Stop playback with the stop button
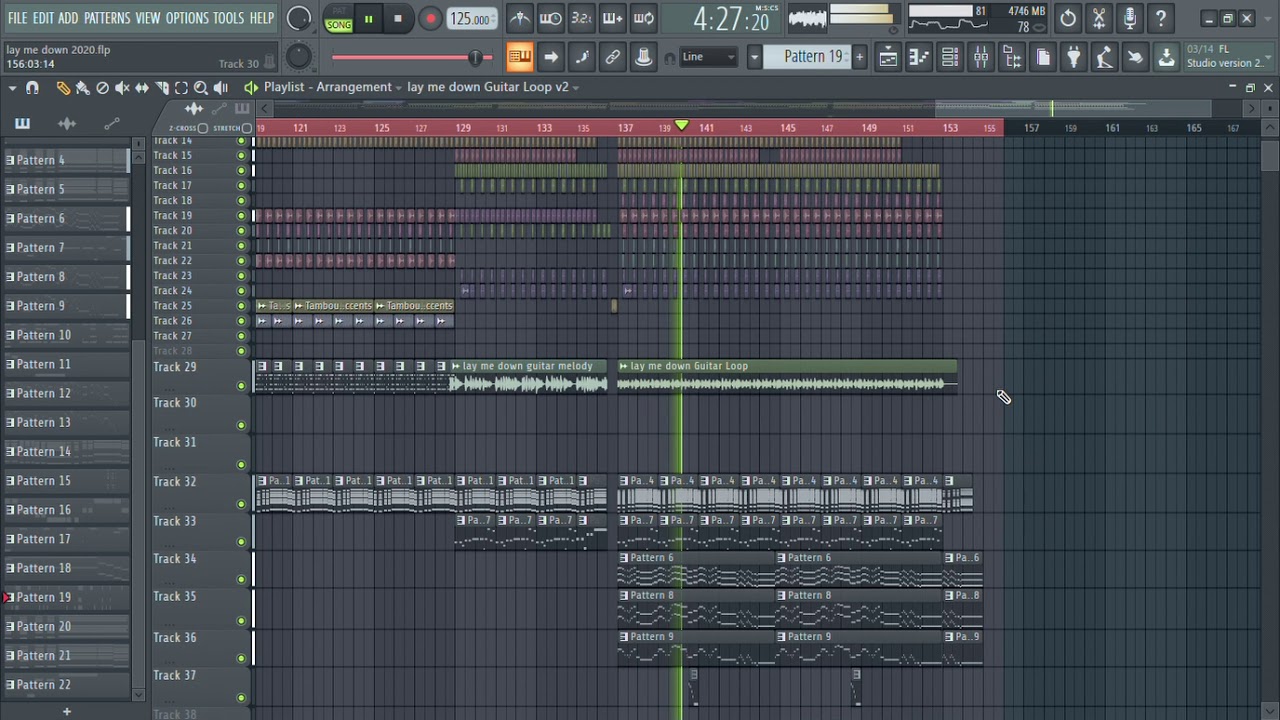The width and height of the screenshot is (1280, 720). 398,19
